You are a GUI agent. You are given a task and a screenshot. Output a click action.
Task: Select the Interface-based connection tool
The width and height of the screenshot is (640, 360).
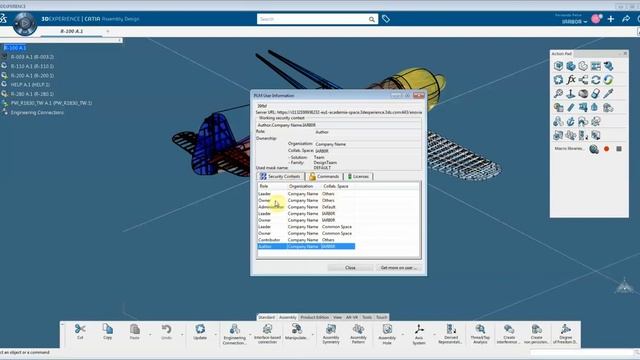tap(267, 333)
